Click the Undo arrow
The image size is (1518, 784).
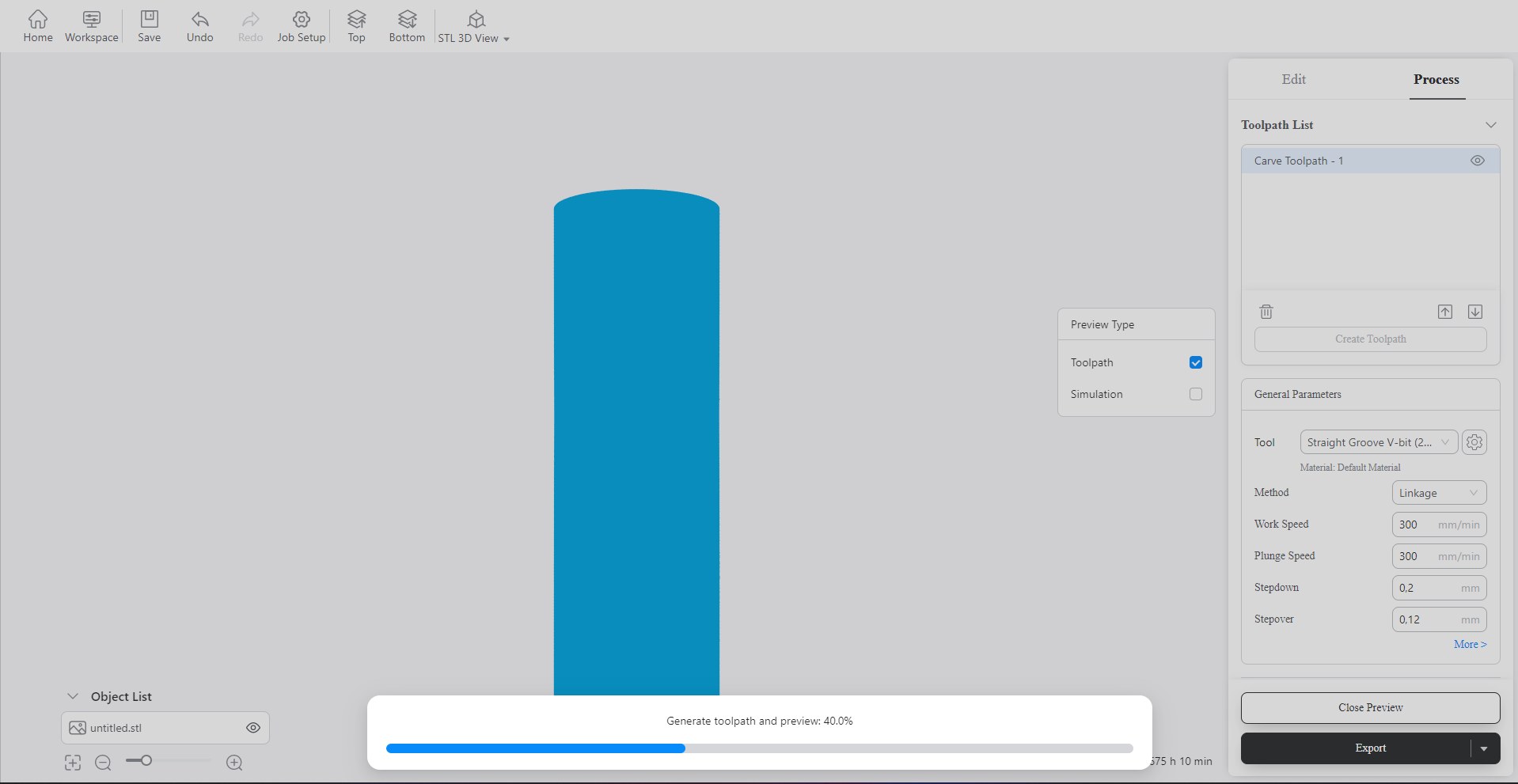click(200, 26)
